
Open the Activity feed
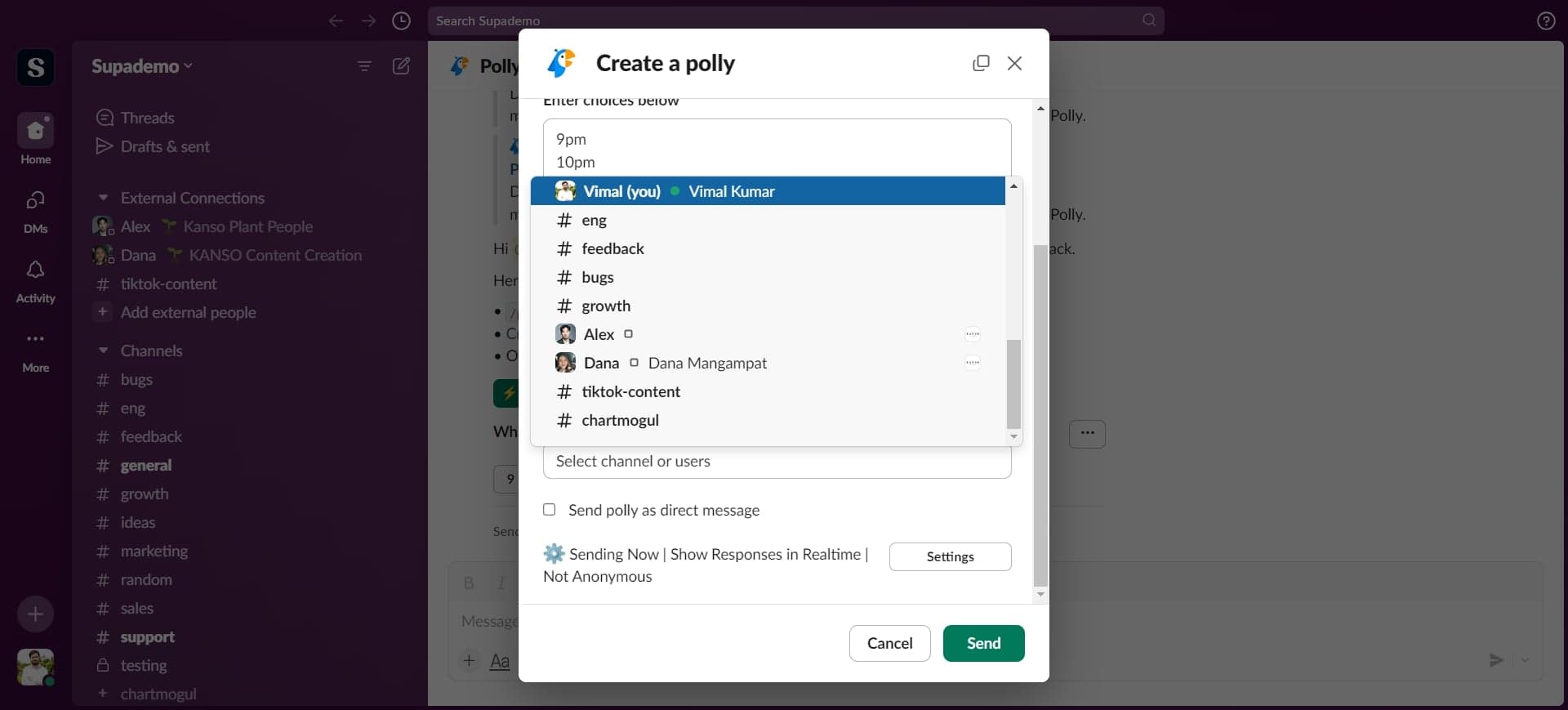click(35, 279)
